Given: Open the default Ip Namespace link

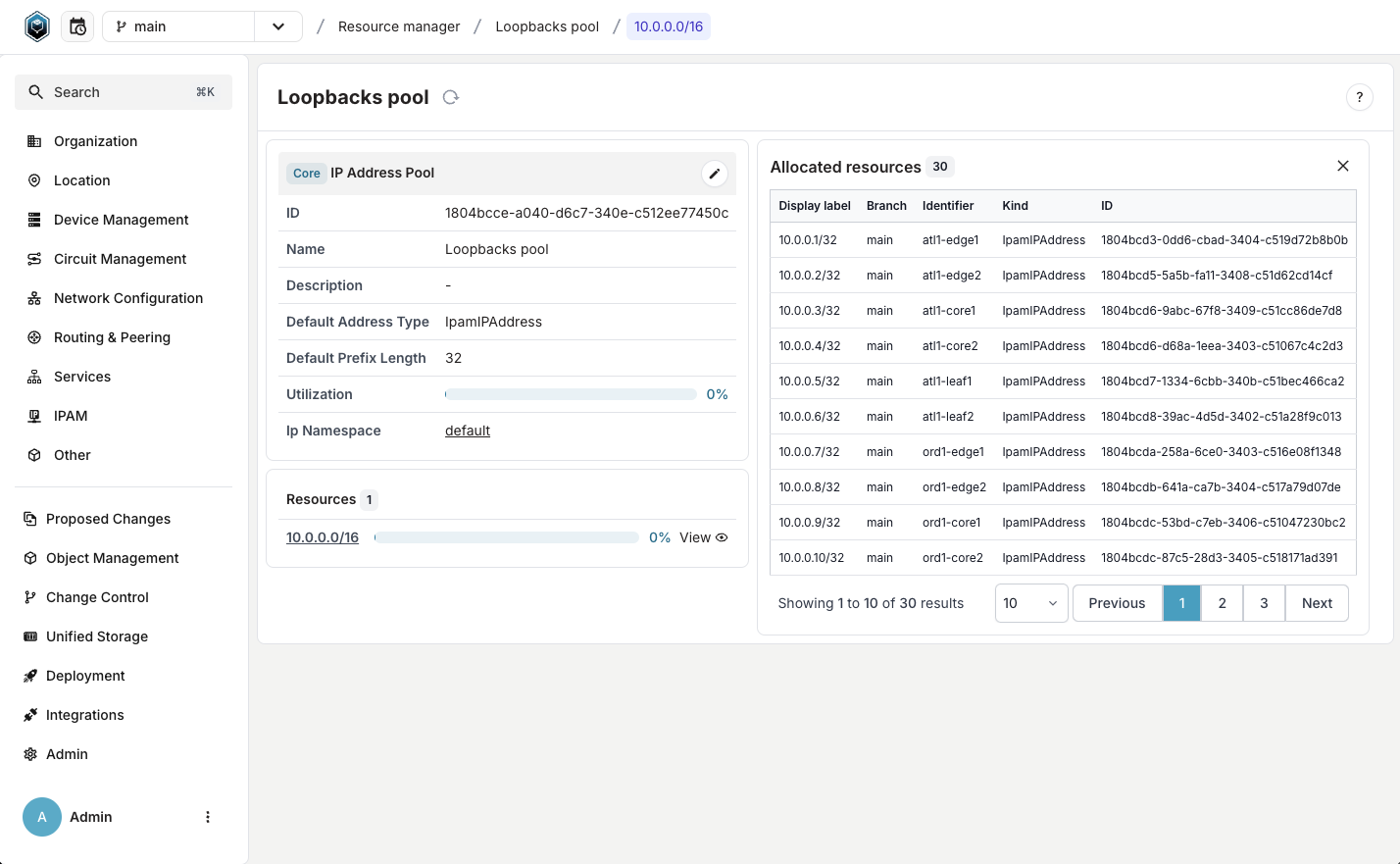Looking at the screenshot, I should click(x=467, y=431).
